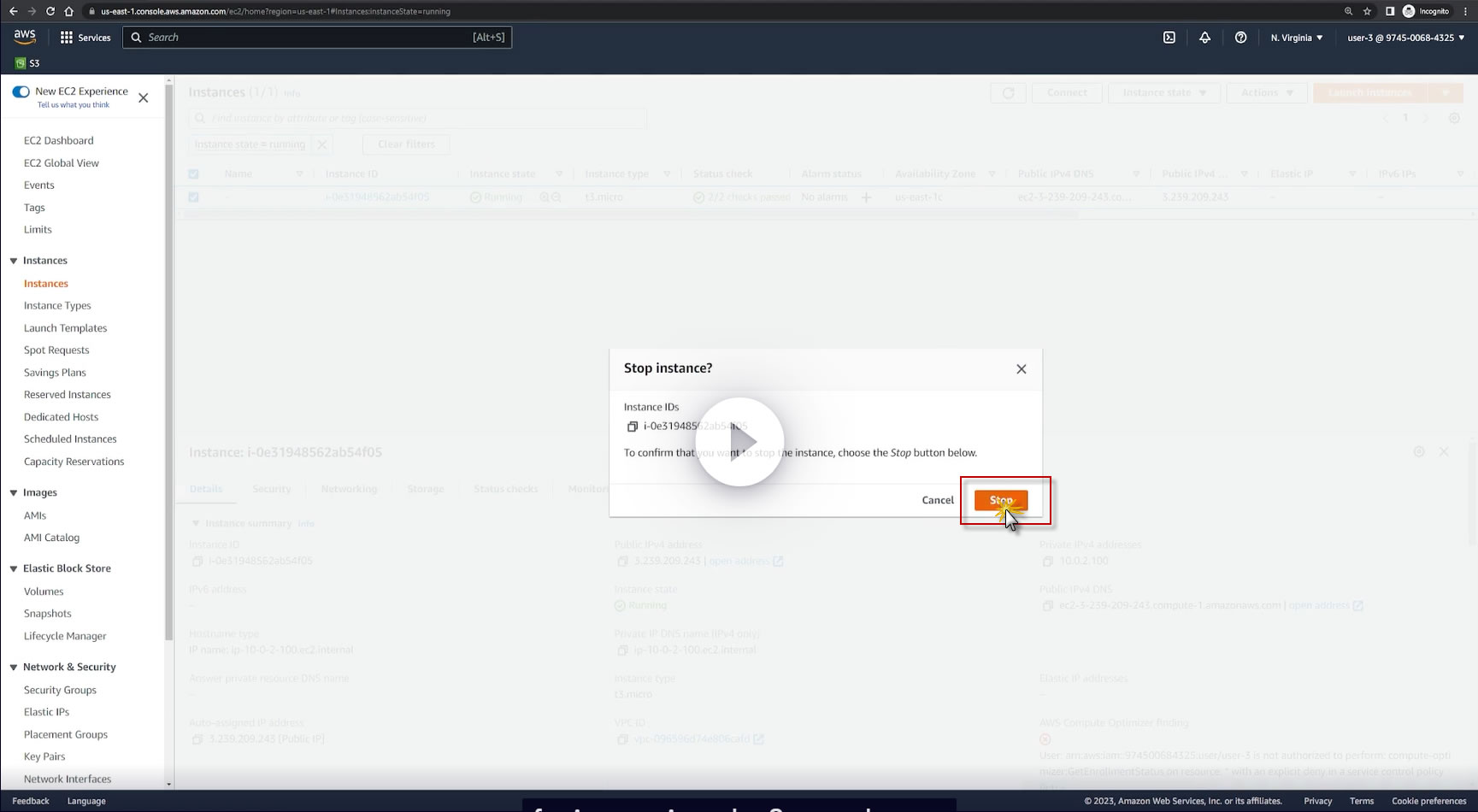Bookmark this page with the star icon
1478x812 pixels.
1368,11
